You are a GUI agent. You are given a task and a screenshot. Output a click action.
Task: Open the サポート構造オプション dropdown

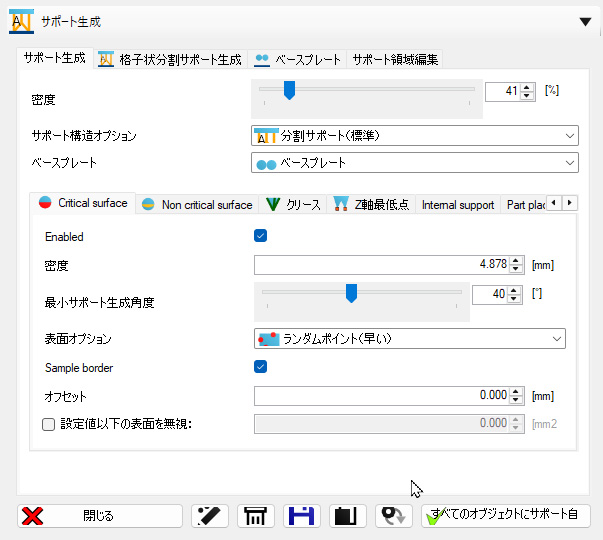click(415, 136)
